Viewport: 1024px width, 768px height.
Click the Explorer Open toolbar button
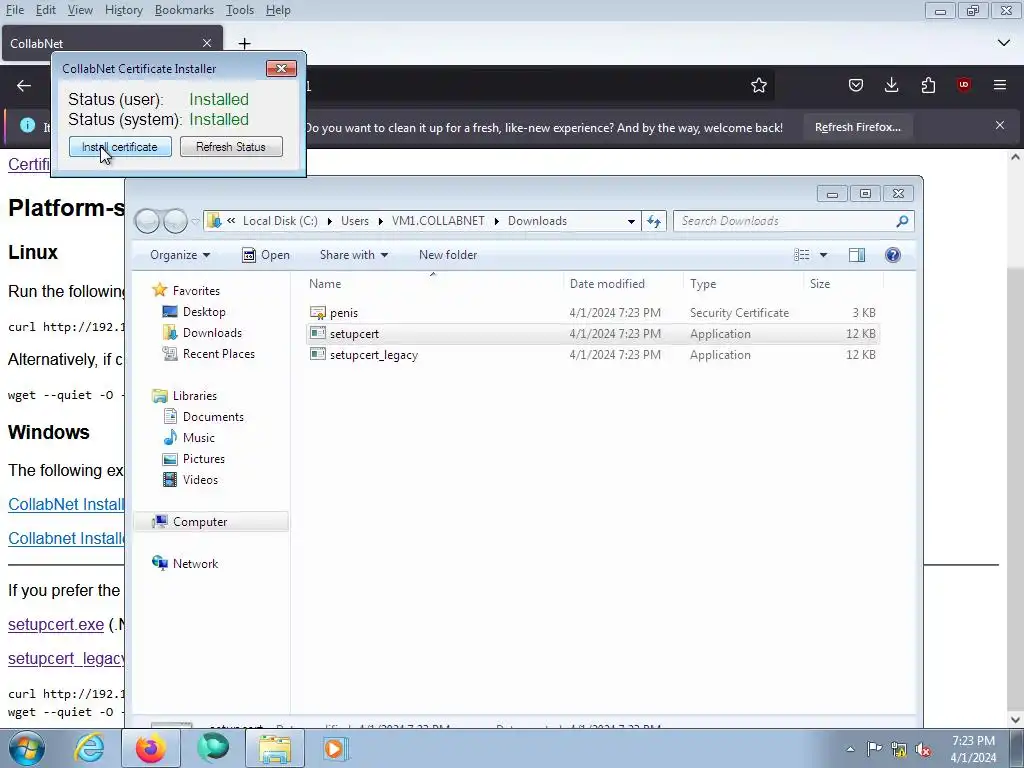(x=266, y=255)
